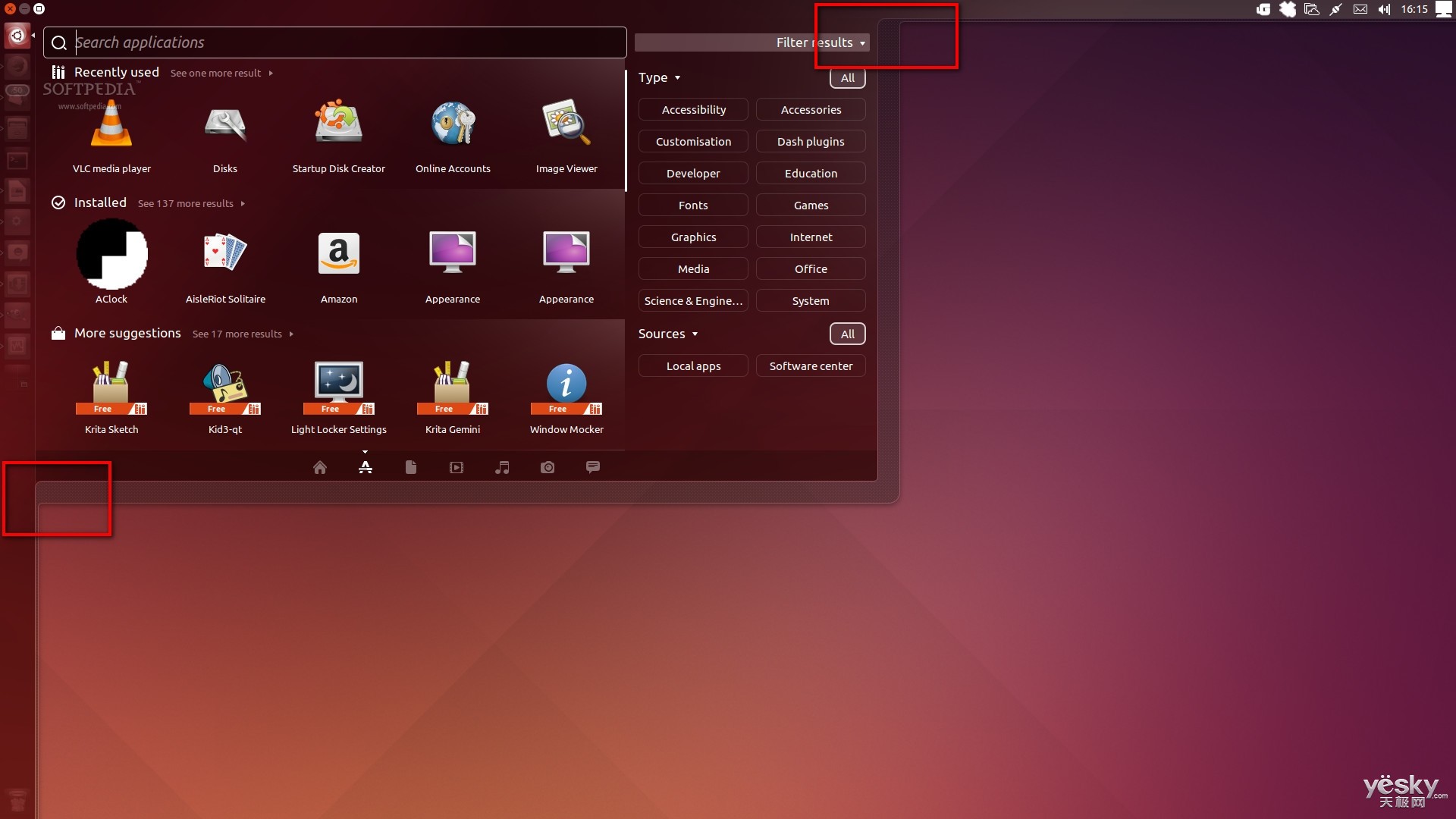
Task: Reset Sources filters with All button
Action: [x=848, y=334]
